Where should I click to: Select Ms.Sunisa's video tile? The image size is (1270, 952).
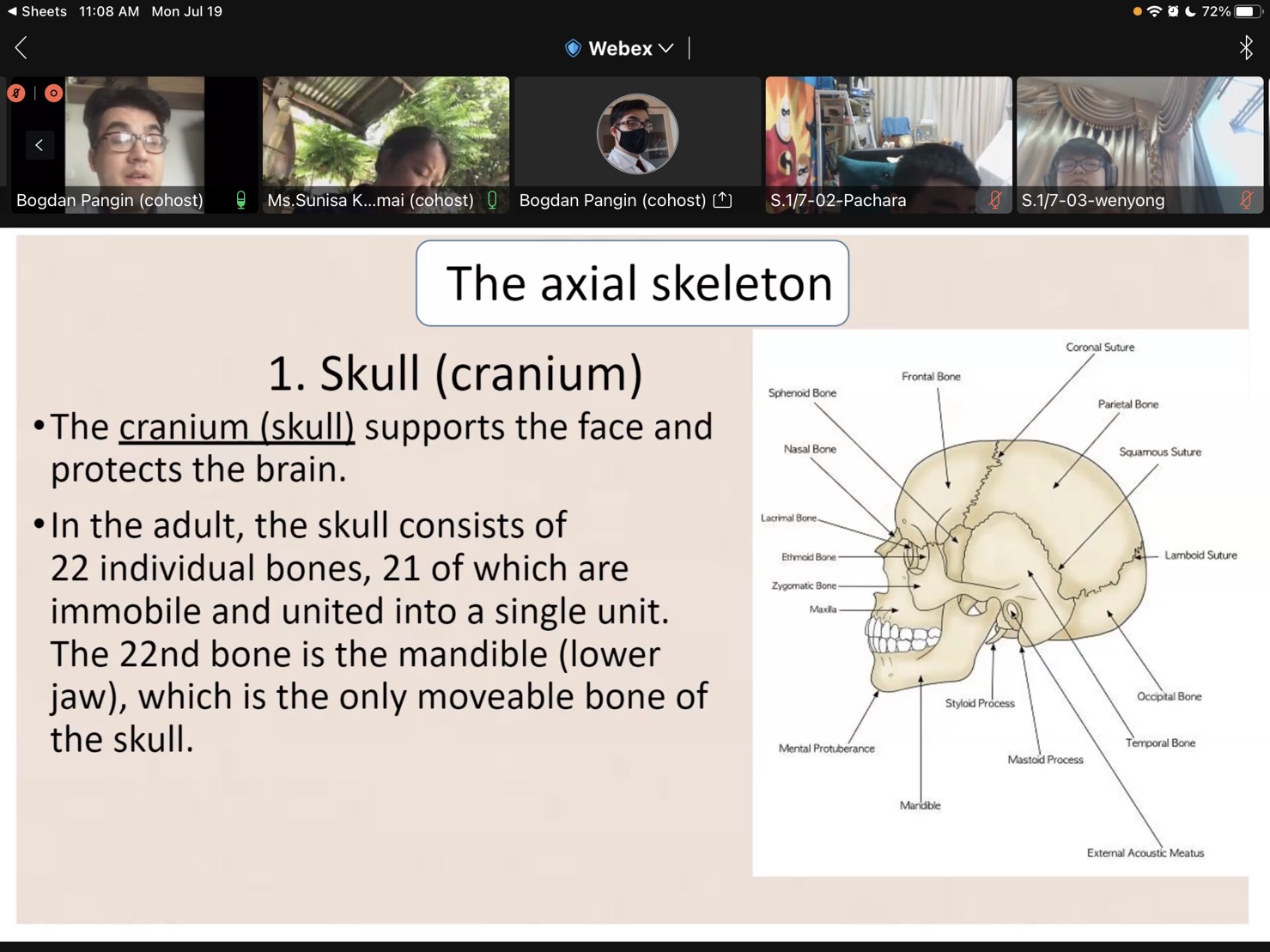click(386, 145)
